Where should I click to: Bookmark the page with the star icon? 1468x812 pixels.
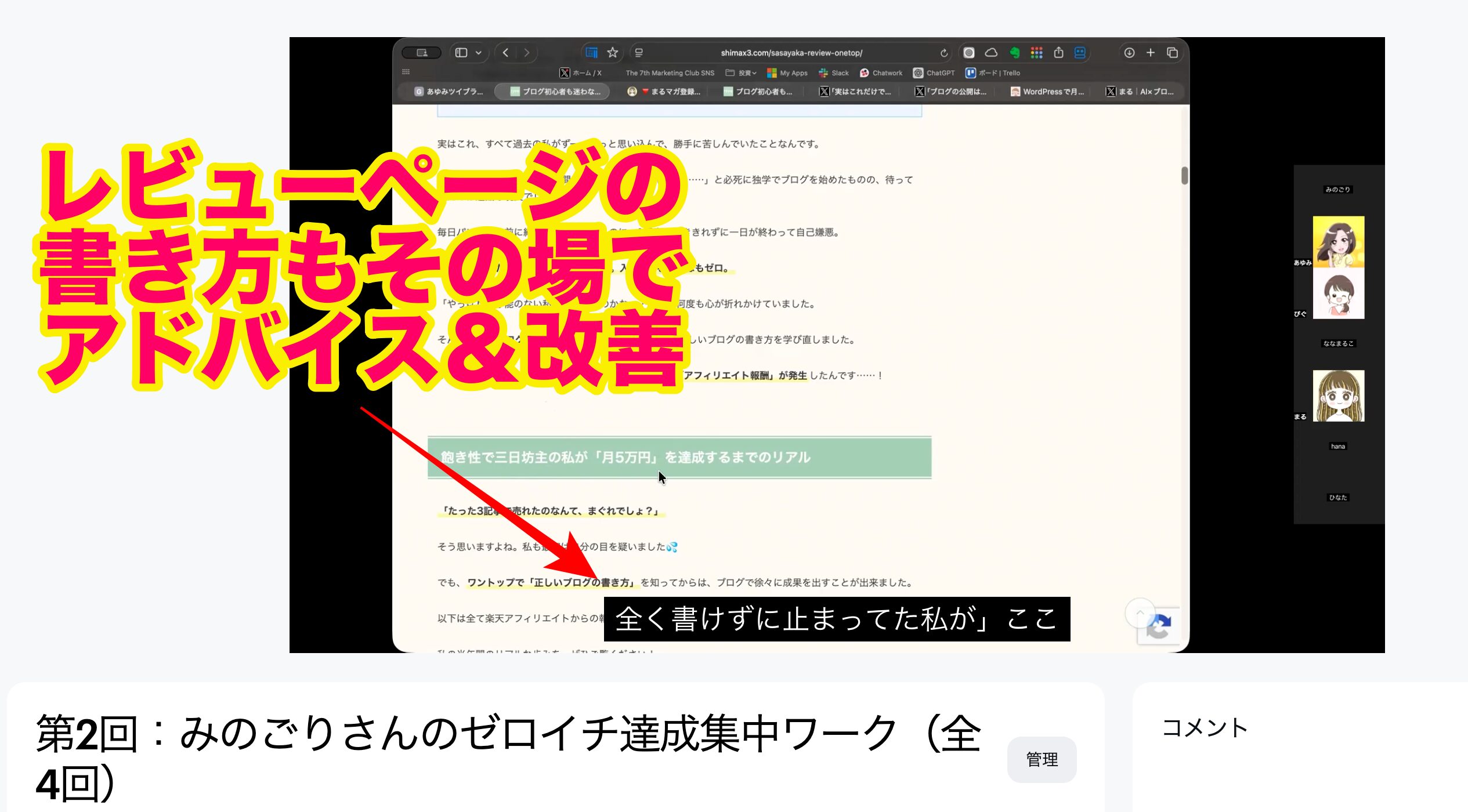613,53
